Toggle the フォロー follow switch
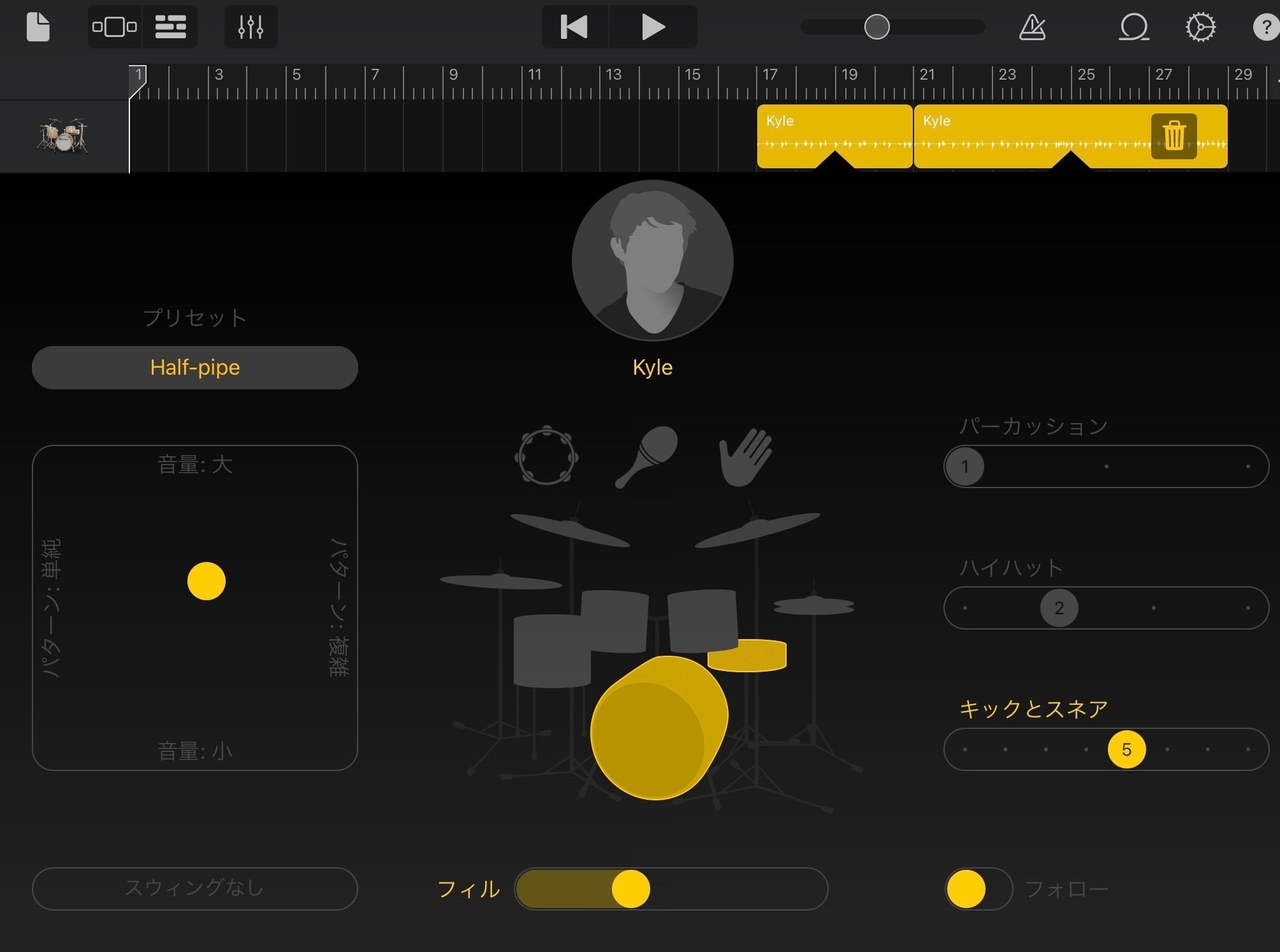This screenshot has width=1280, height=952. (x=978, y=888)
